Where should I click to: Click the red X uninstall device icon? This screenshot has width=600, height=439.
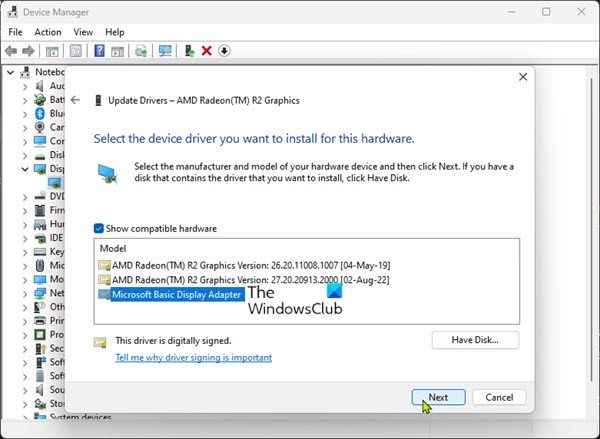pyautogui.click(x=206, y=51)
